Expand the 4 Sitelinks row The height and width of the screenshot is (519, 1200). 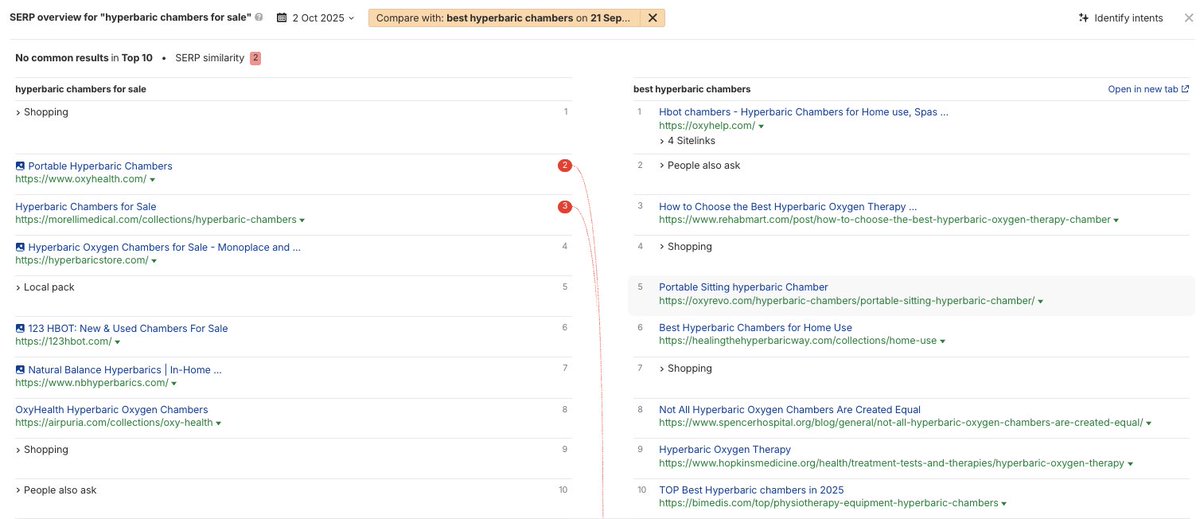coord(687,141)
